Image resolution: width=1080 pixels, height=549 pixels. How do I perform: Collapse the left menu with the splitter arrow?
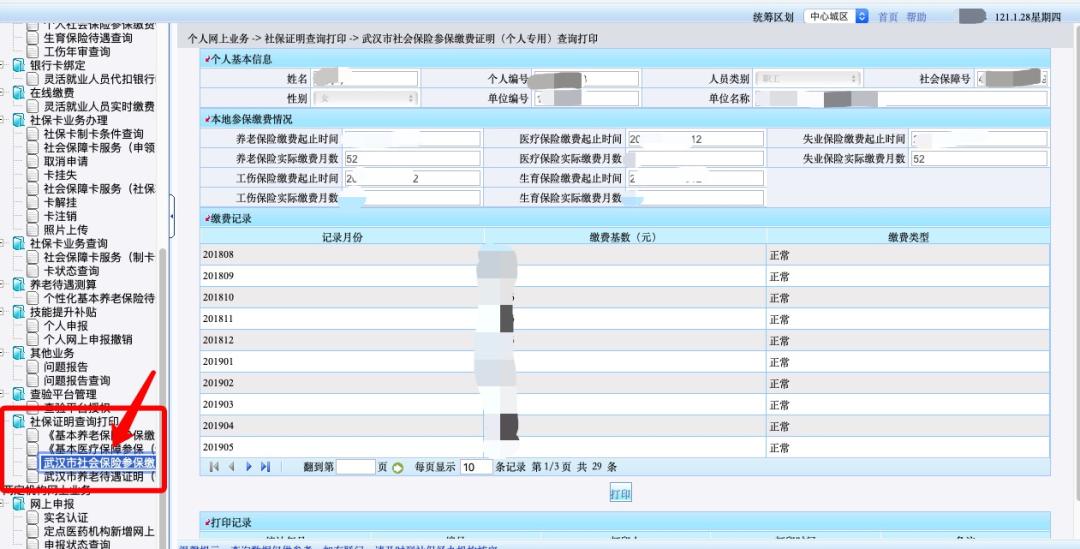pos(172,216)
